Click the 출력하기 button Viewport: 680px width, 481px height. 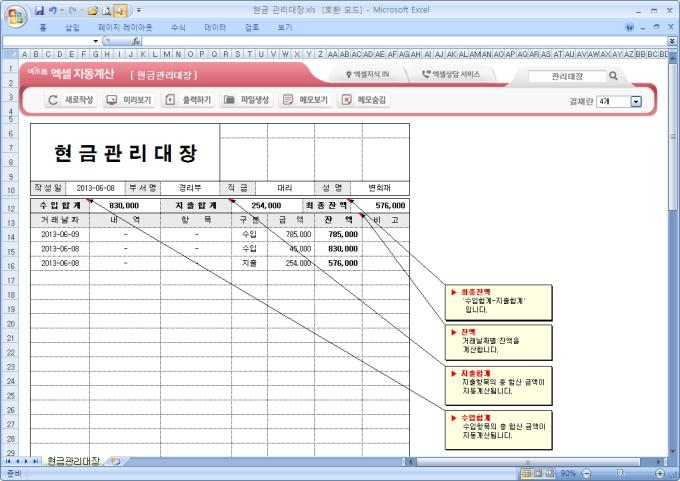(x=188, y=100)
